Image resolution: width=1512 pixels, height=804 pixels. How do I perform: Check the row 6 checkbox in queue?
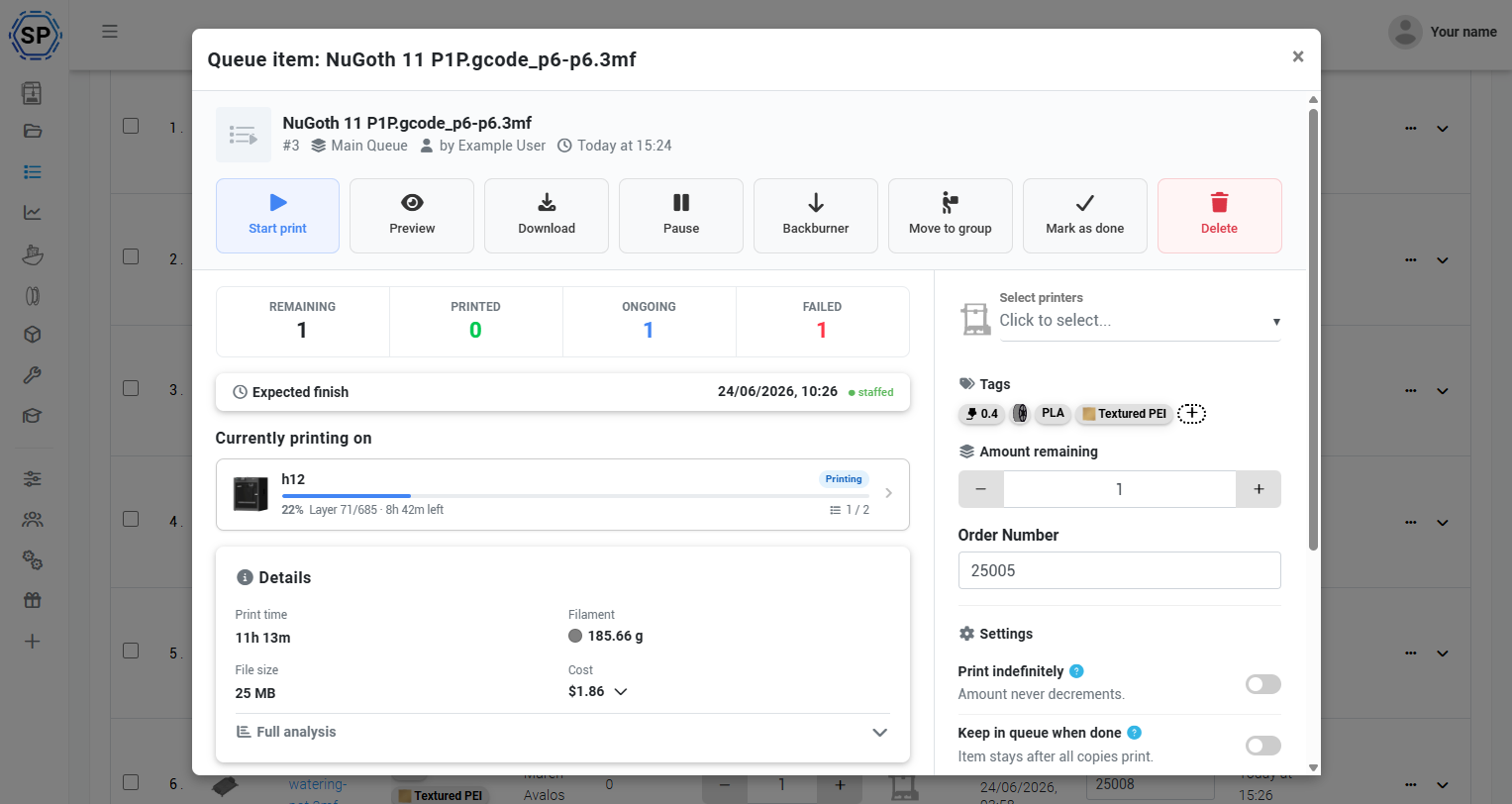131,782
